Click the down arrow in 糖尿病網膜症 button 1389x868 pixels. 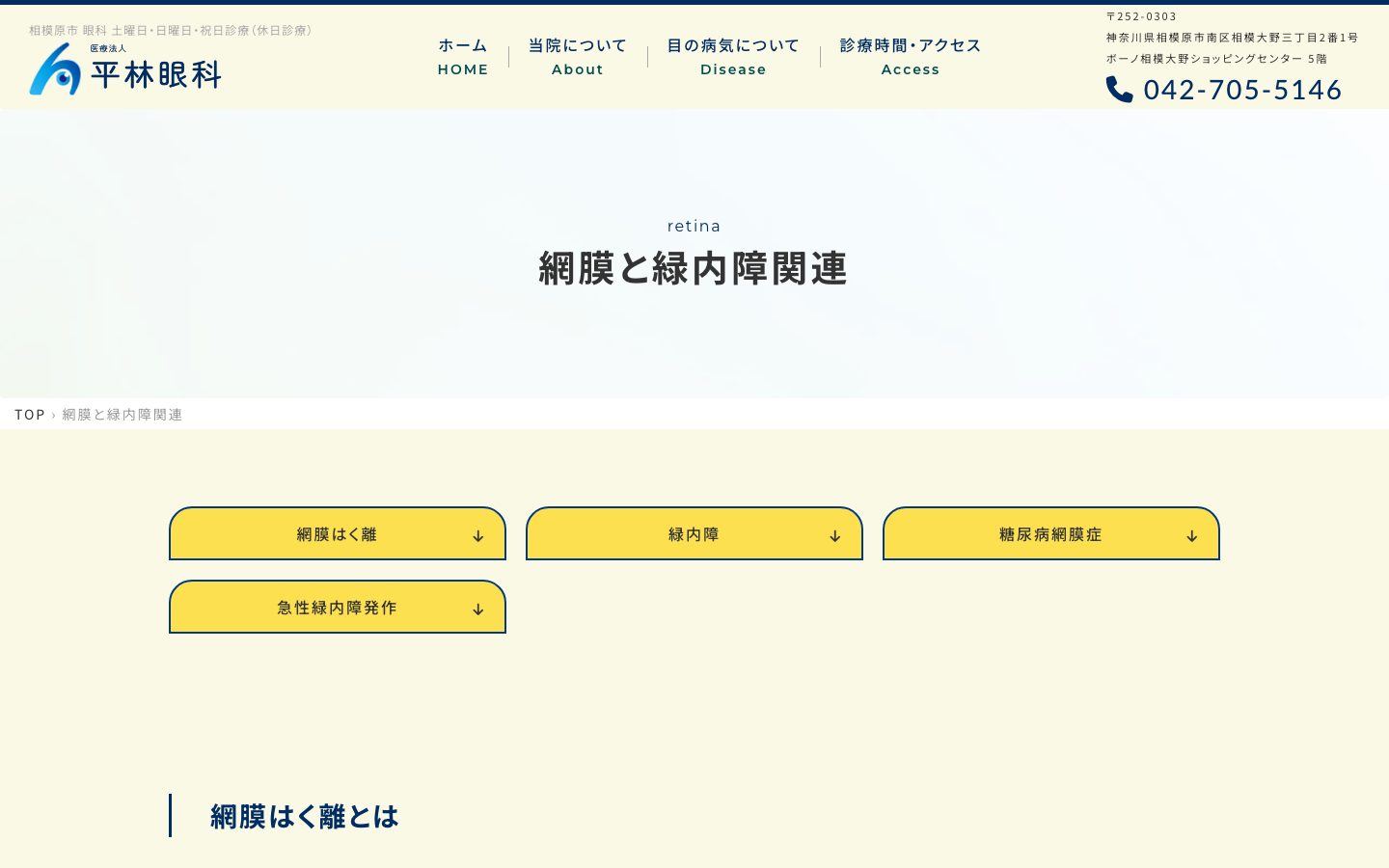(x=1192, y=536)
